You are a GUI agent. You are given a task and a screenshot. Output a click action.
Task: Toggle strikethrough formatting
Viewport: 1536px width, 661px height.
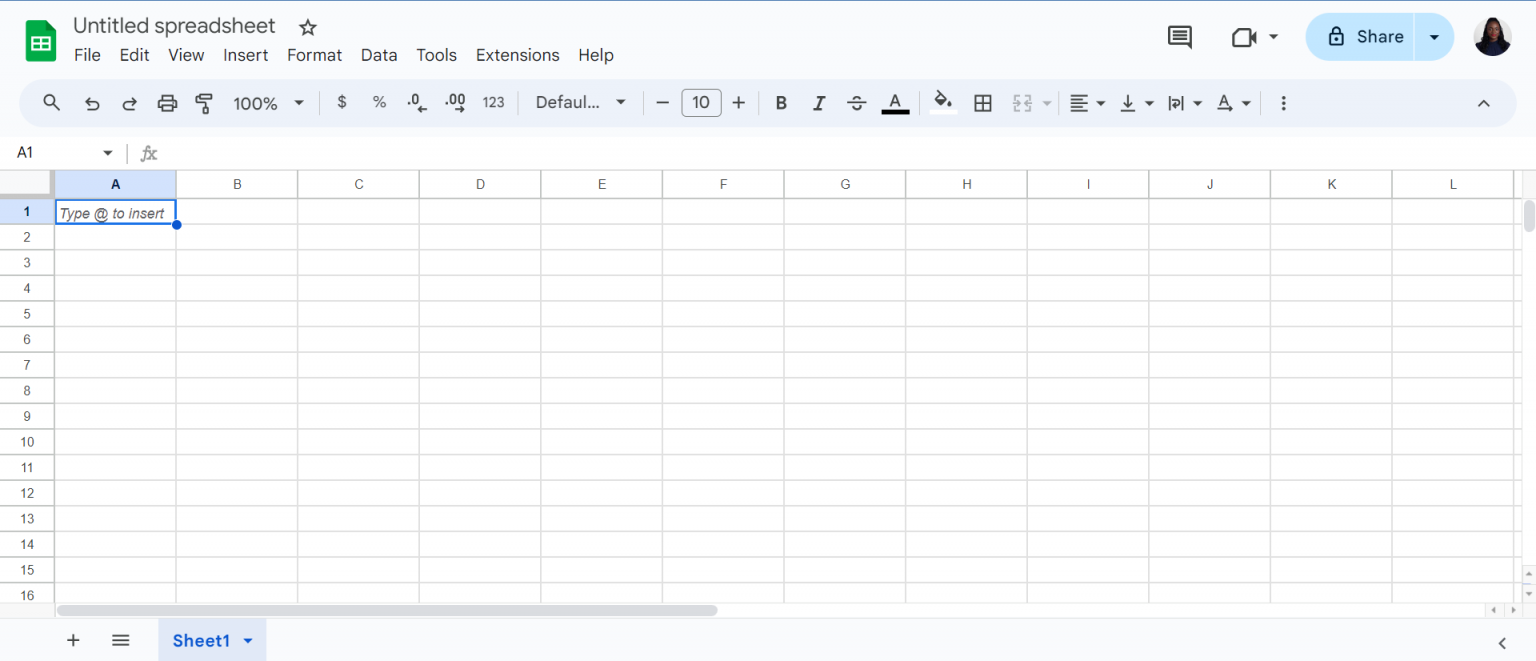(857, 102)
